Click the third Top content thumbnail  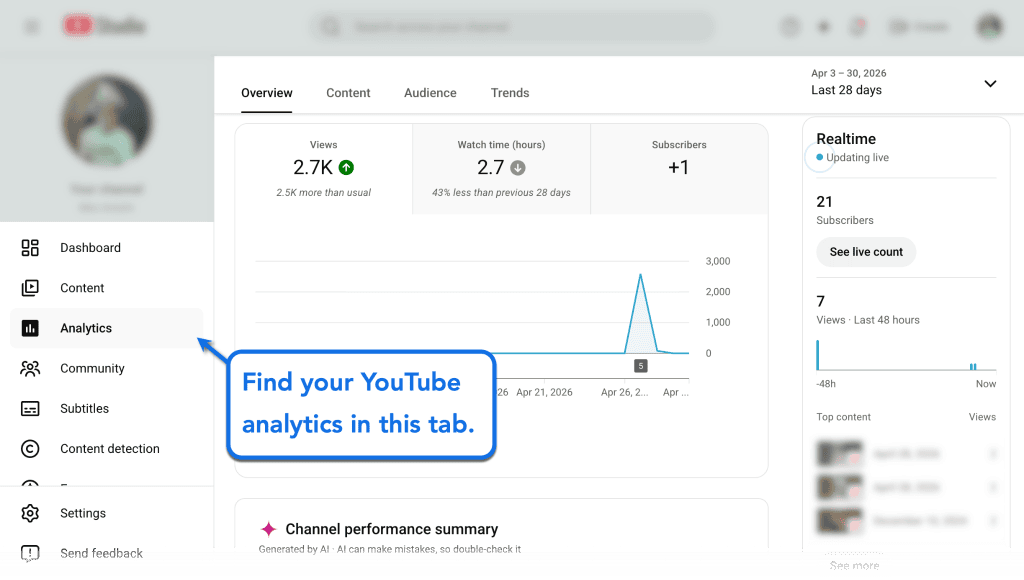[839, 521]
